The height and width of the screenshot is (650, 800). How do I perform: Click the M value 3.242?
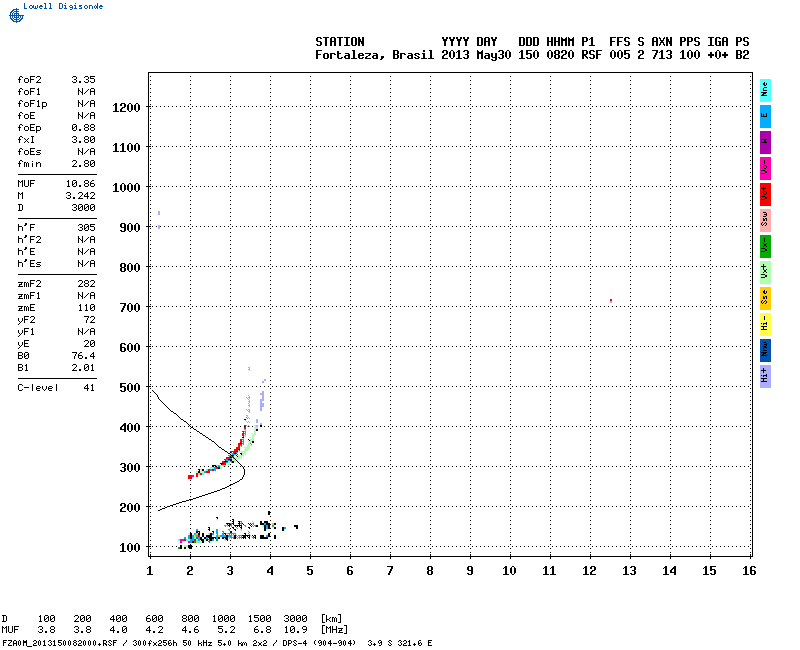tap(81, 196)
